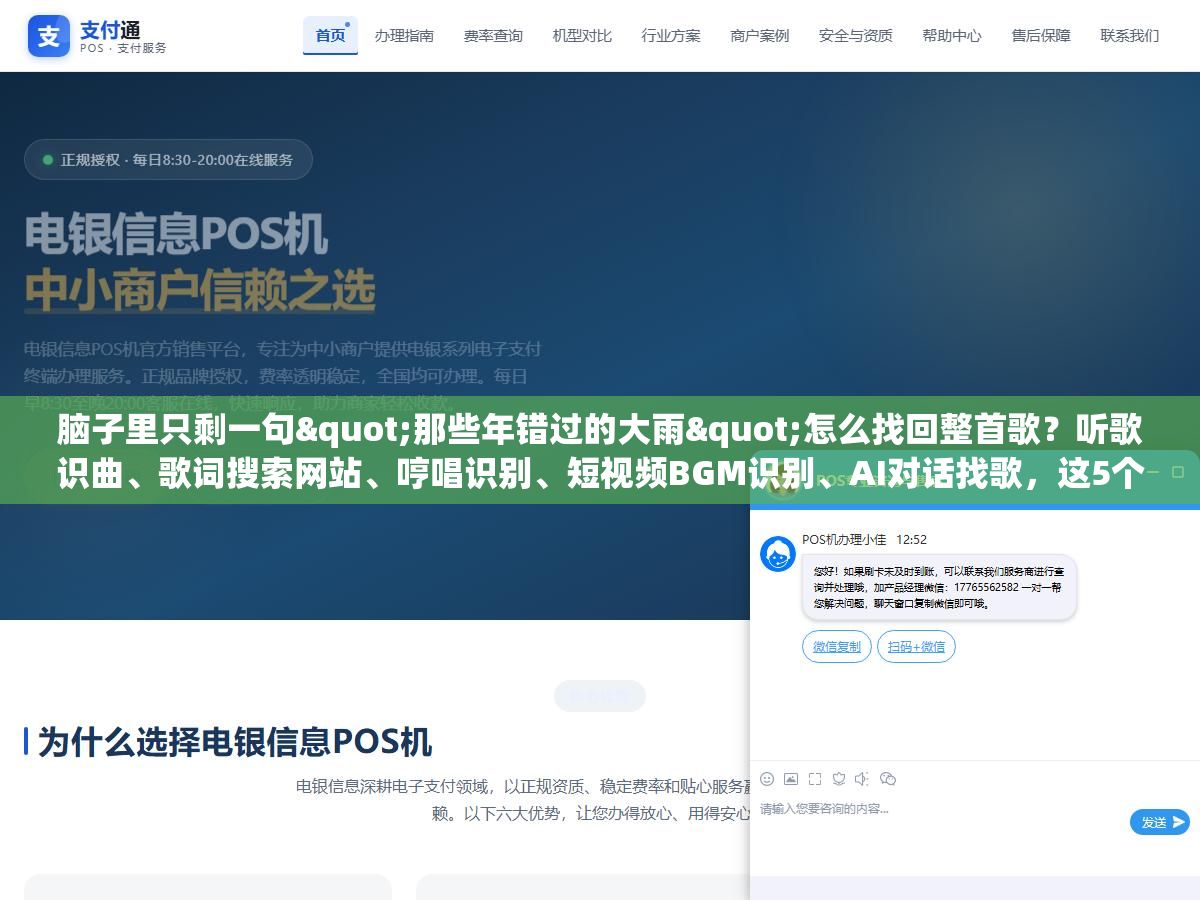
Task: Click the chat message bubble with phone number
Action: (x=939, y=587)
